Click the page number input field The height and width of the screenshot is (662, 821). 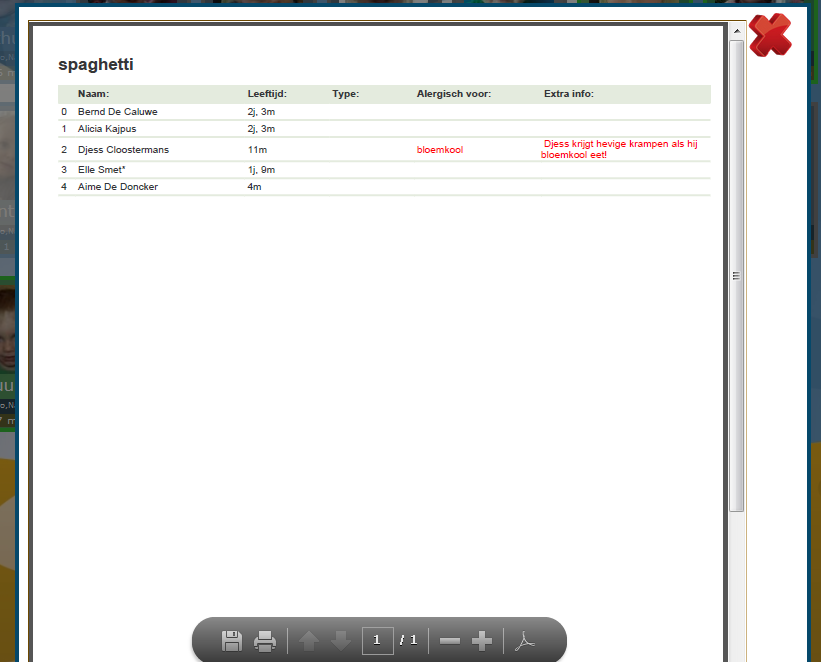tap(377, 640)
